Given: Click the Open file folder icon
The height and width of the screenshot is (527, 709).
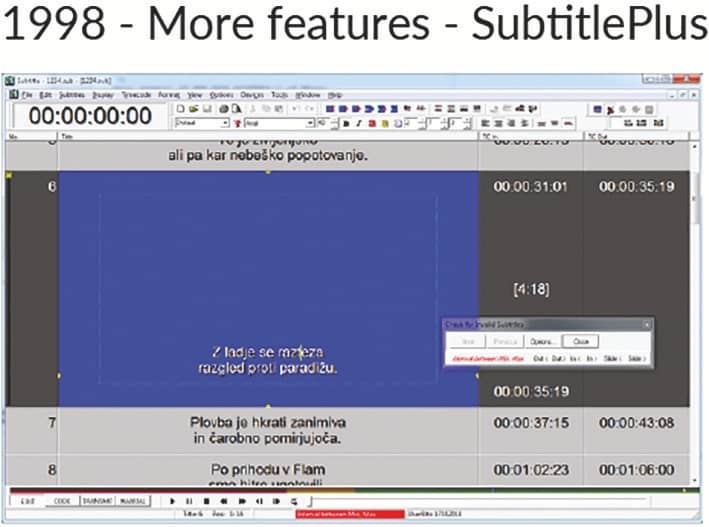Looking at the screenshot, I should [x=194, y=109].
